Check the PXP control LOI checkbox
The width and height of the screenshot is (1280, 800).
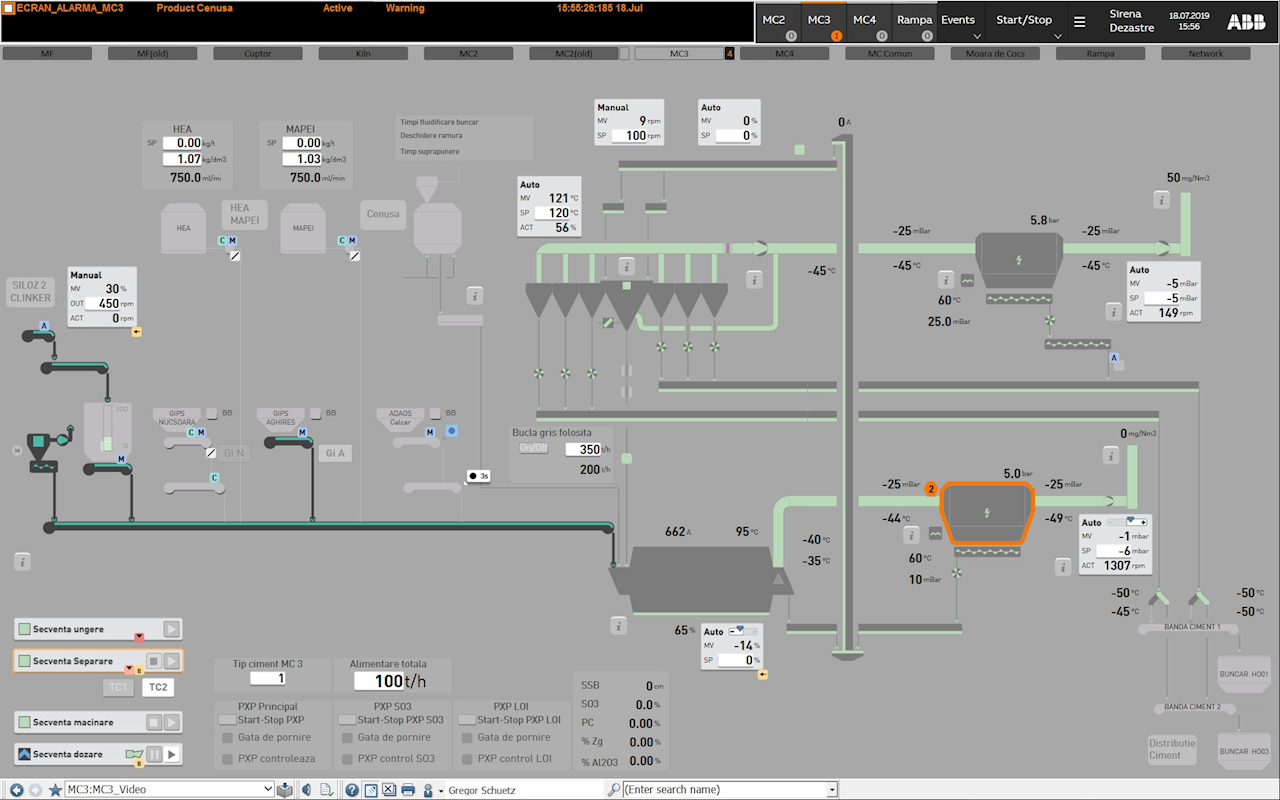tap(467, 759)
